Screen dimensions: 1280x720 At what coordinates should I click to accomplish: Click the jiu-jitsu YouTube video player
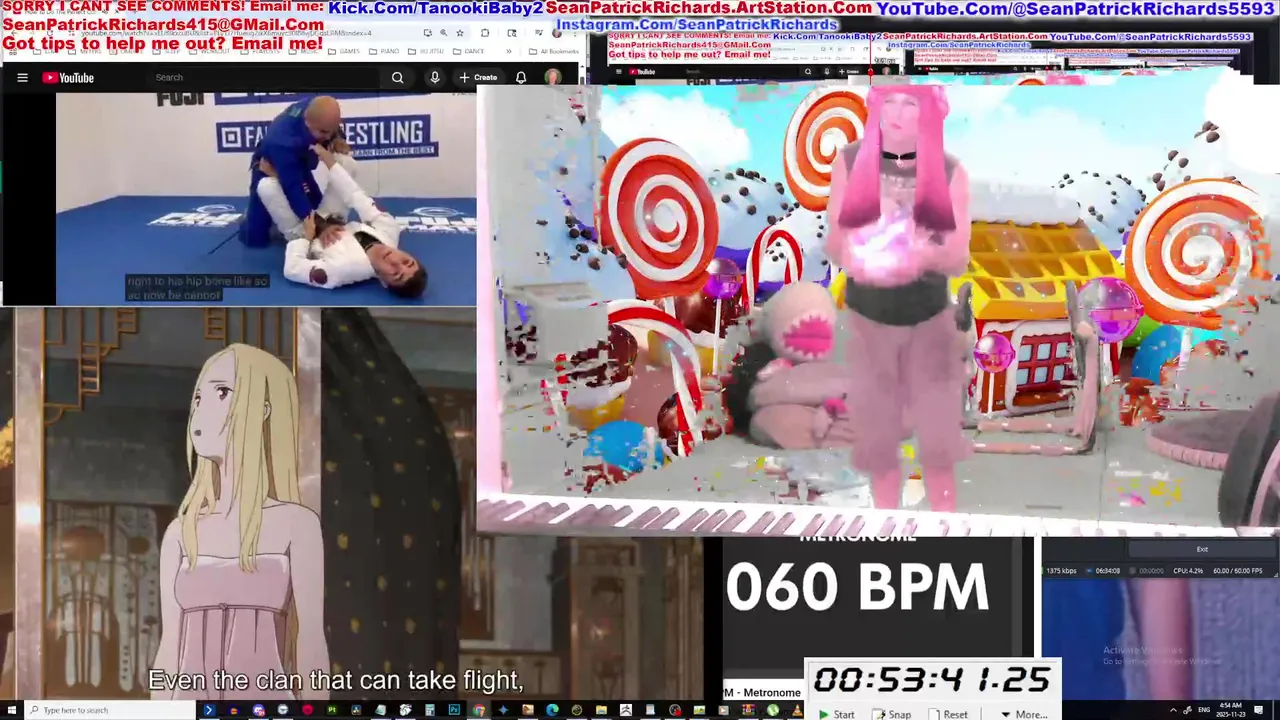[x=266, y=199]
